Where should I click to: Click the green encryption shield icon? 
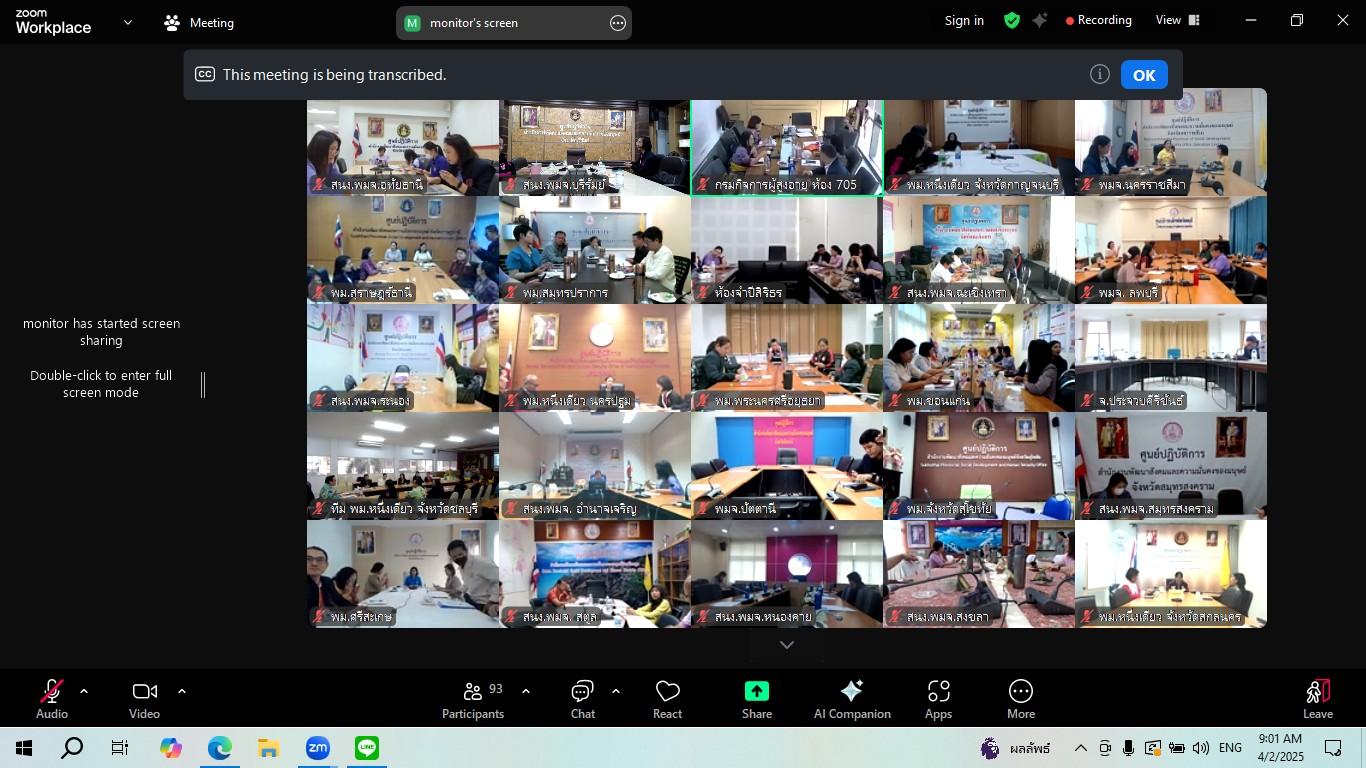click(x=1012, y=20)
